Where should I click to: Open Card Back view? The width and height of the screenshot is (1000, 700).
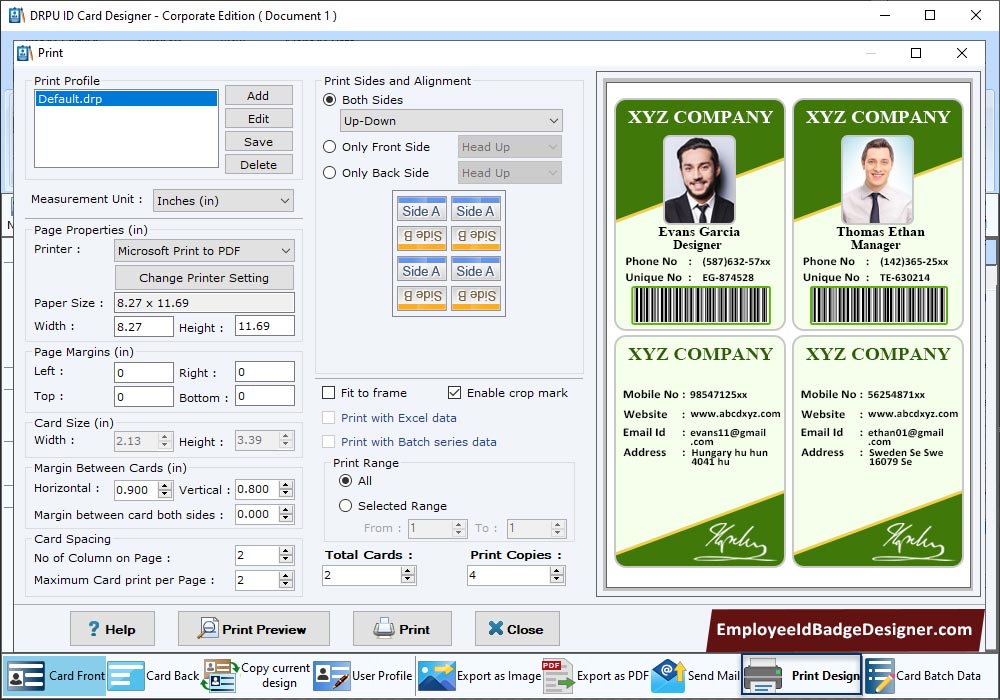pos(154,676)
